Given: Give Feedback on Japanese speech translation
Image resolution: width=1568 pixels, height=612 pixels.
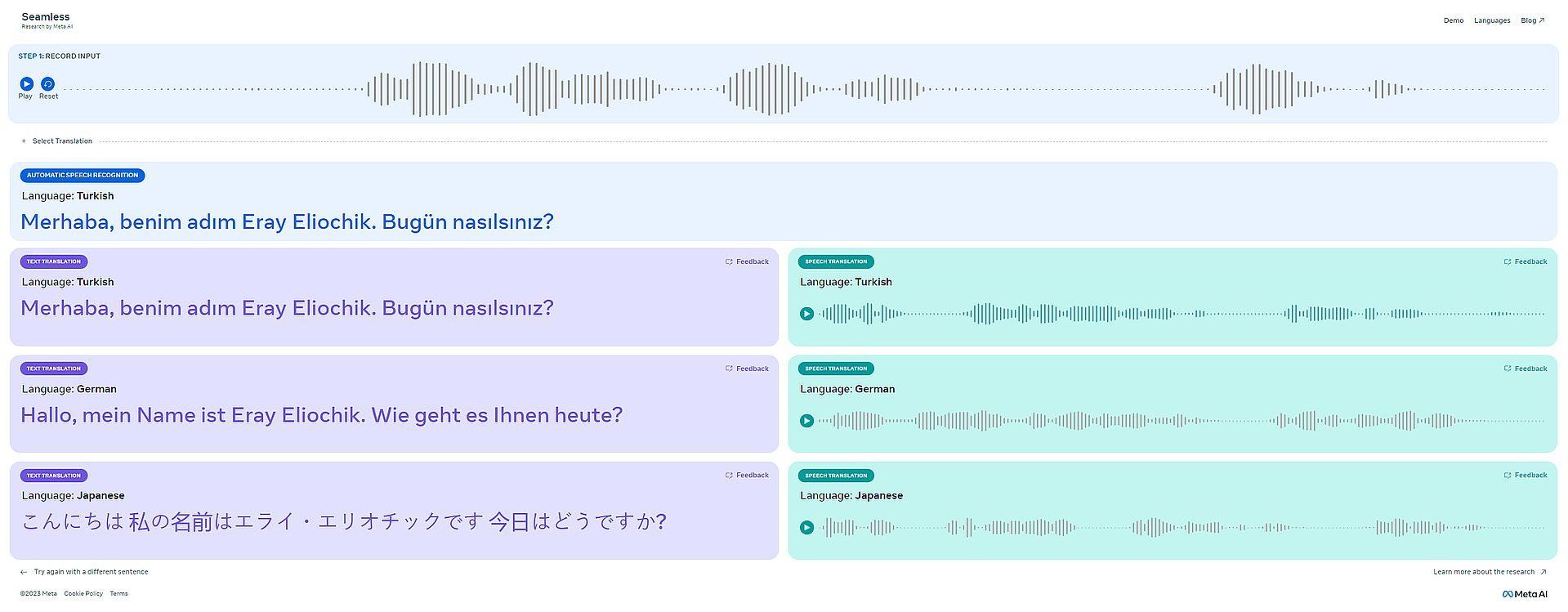Looking at the screenshot, I should [1526, 476].
